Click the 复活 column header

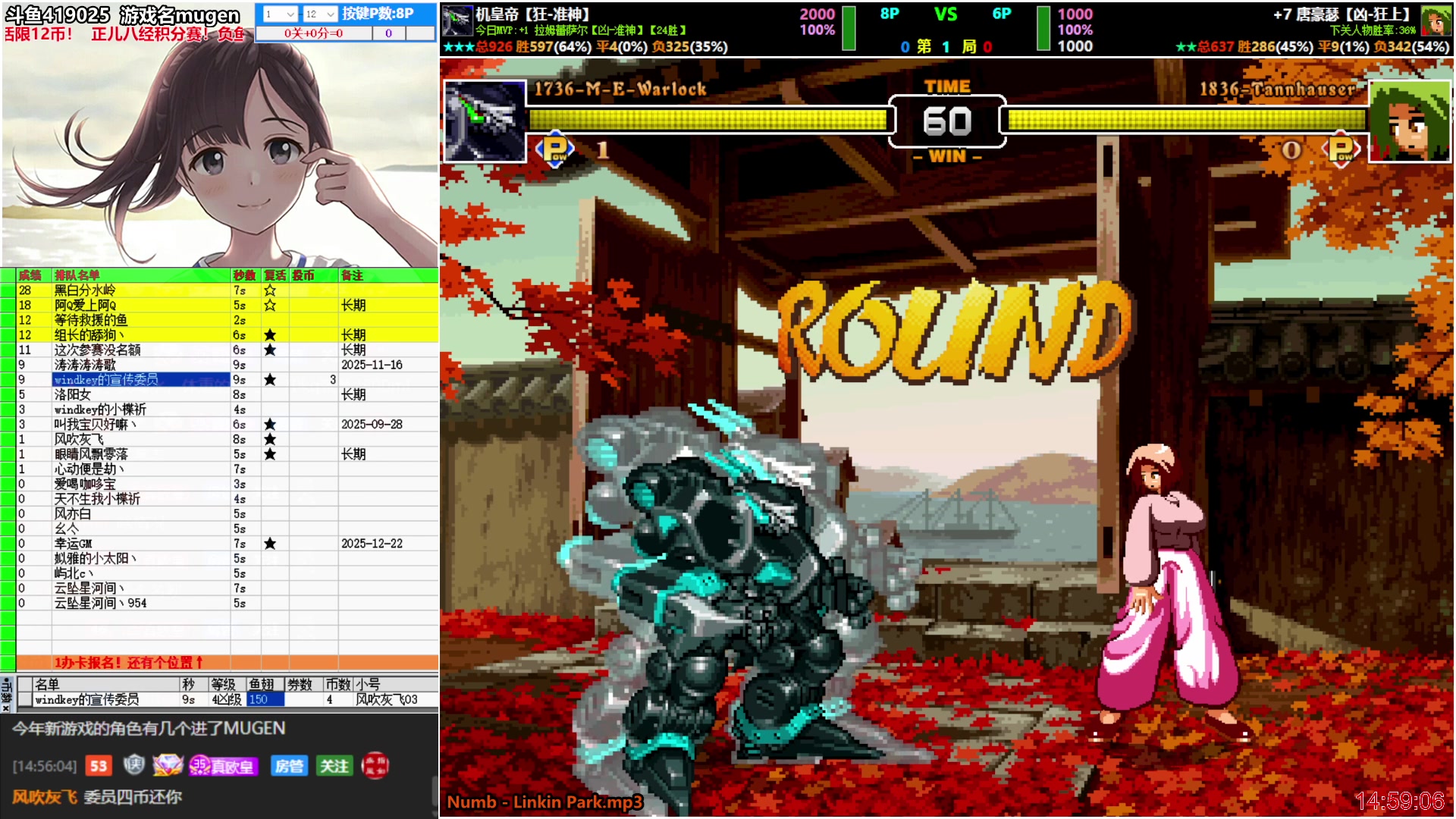click(x=275, y=275)
